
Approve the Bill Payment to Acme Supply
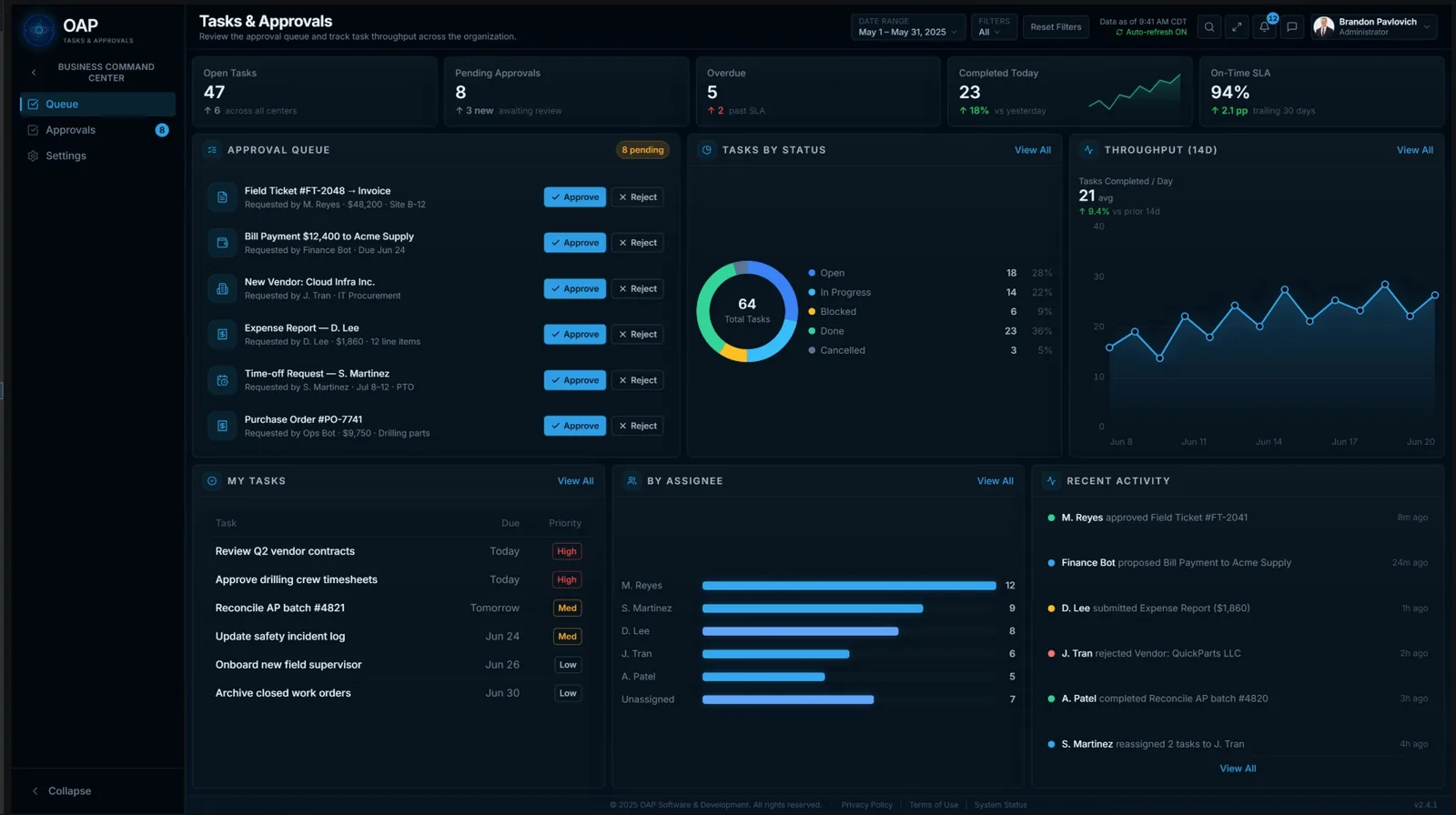click(x=575, y=243)
